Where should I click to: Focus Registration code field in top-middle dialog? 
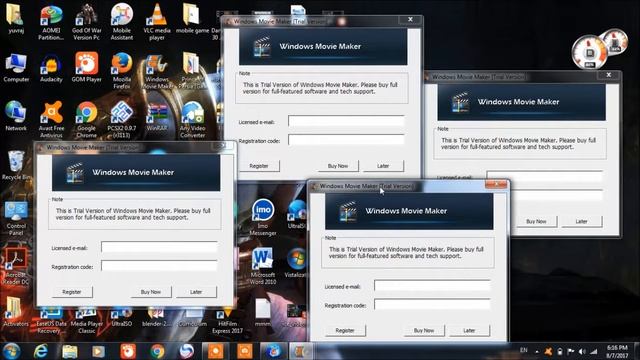point(346,140)
